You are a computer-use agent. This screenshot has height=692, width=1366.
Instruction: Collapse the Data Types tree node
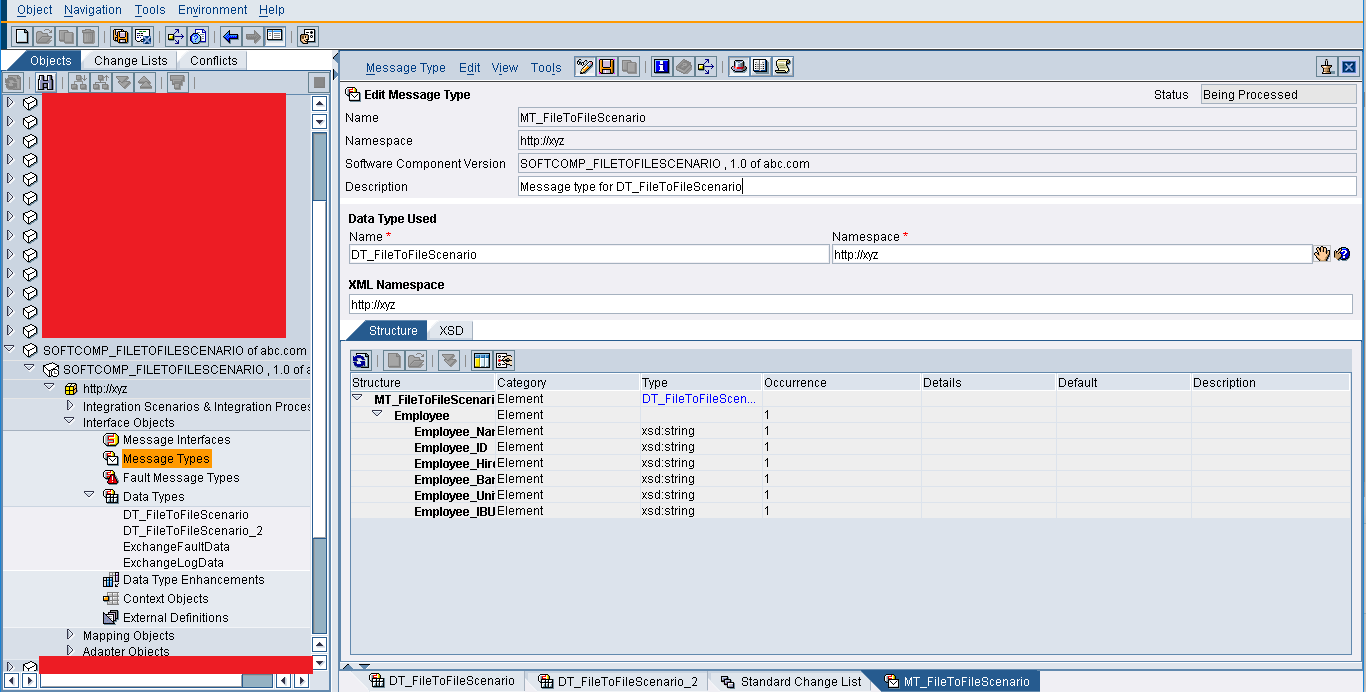pyautogui.click(x=89, y=494)
